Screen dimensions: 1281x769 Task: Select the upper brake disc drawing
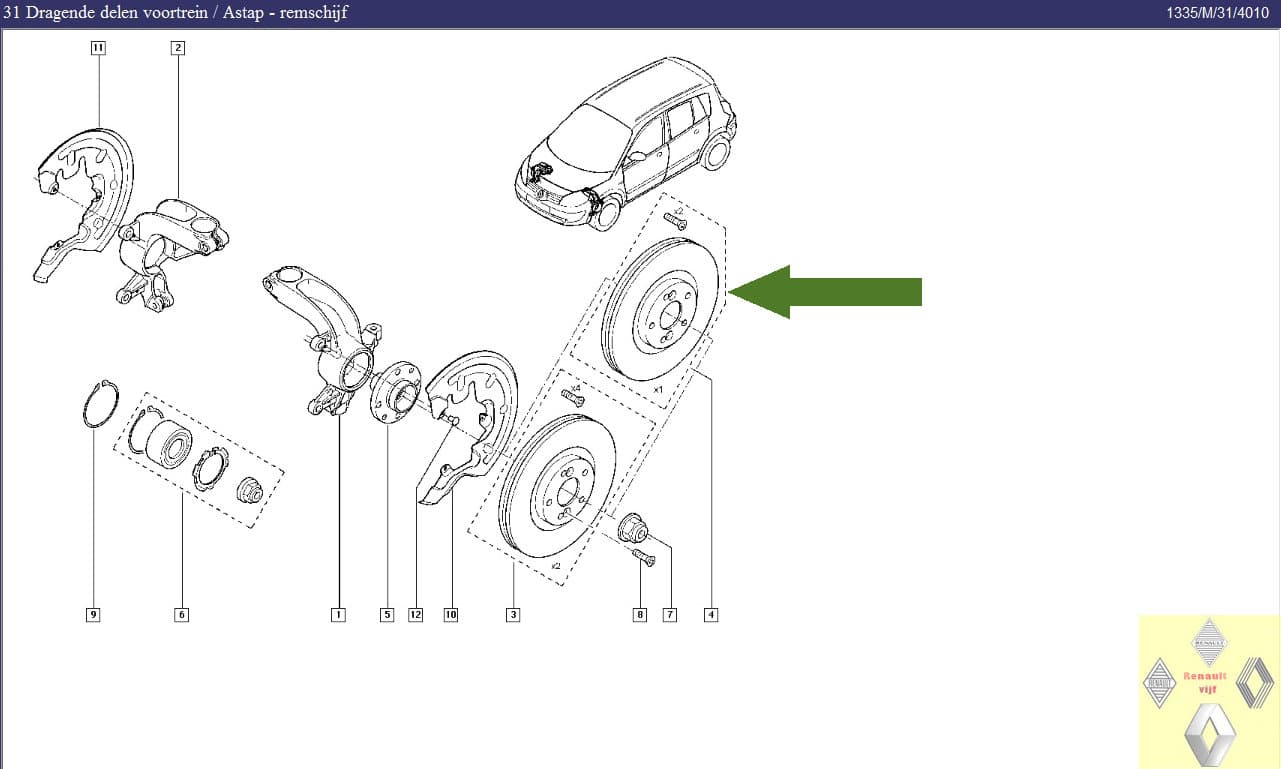[665, 310]
